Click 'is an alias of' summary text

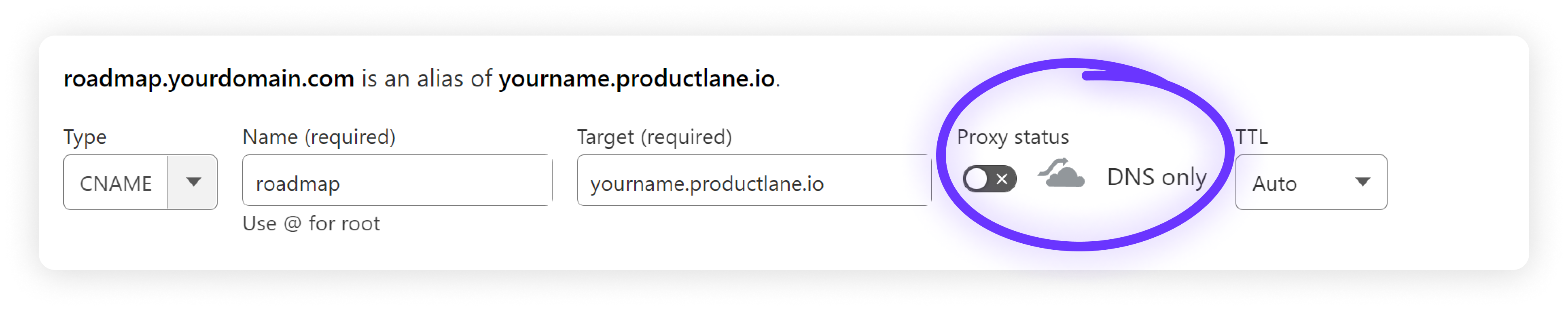click(x=426, y=79)
